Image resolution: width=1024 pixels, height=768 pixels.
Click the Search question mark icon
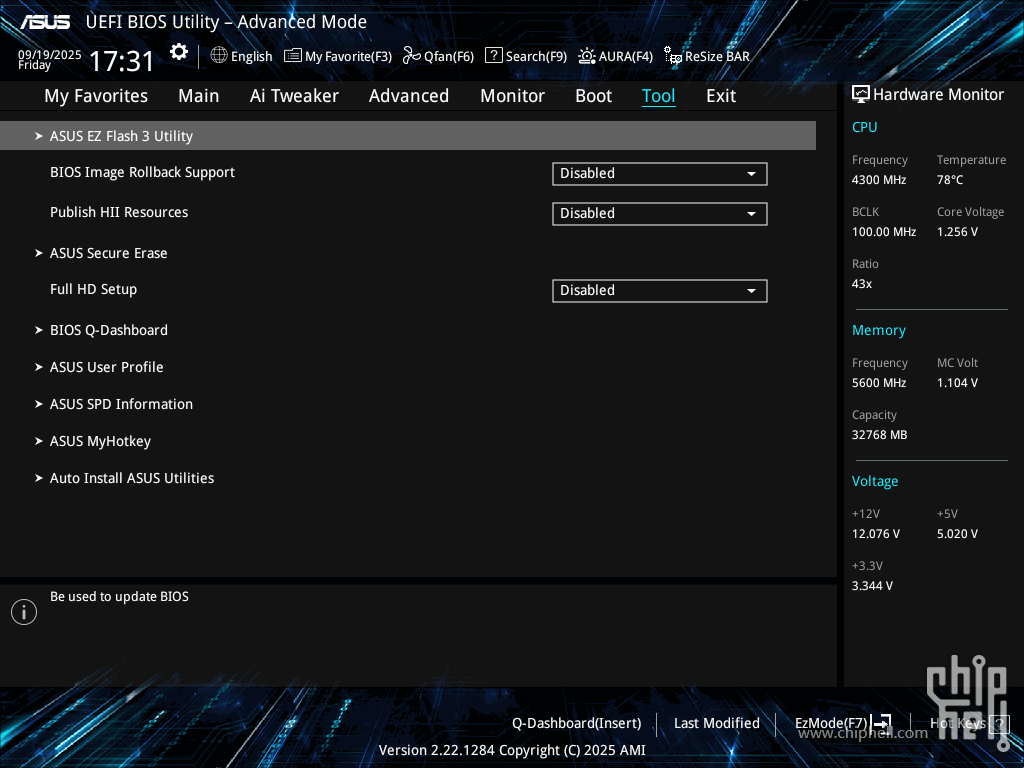(494, 56)
